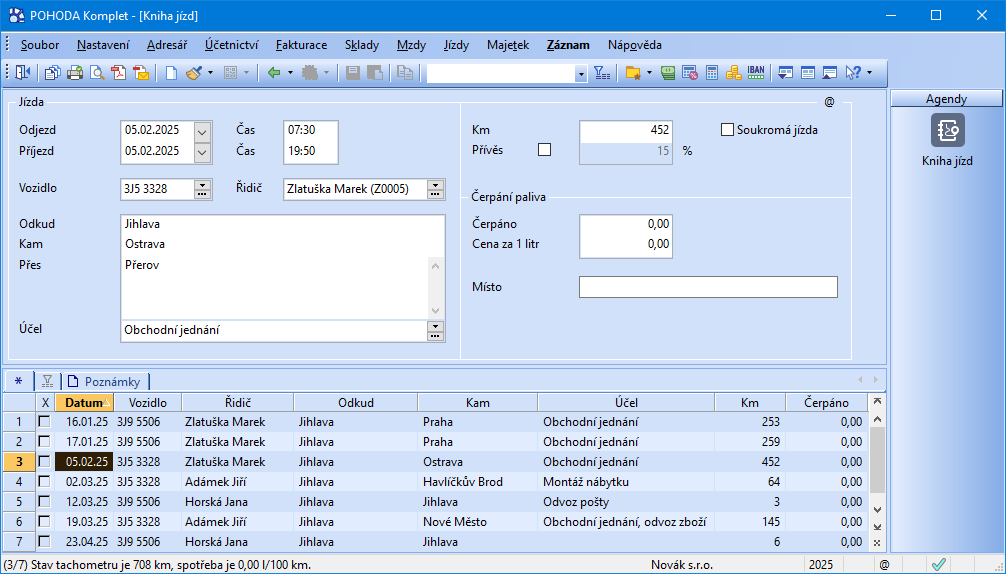
Task: Click the document copies report icon
Action: coord(53,73)
